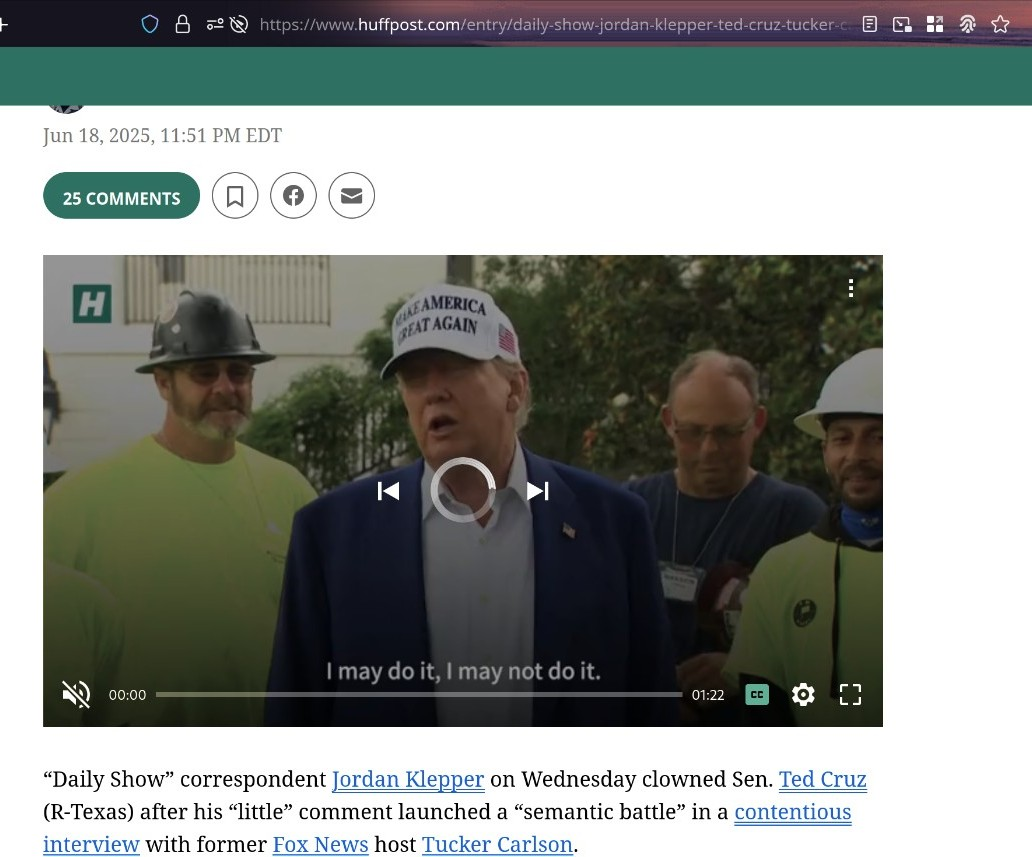Open video settings gear
The image size is (1032, 857).
click(x=803, y=694)
